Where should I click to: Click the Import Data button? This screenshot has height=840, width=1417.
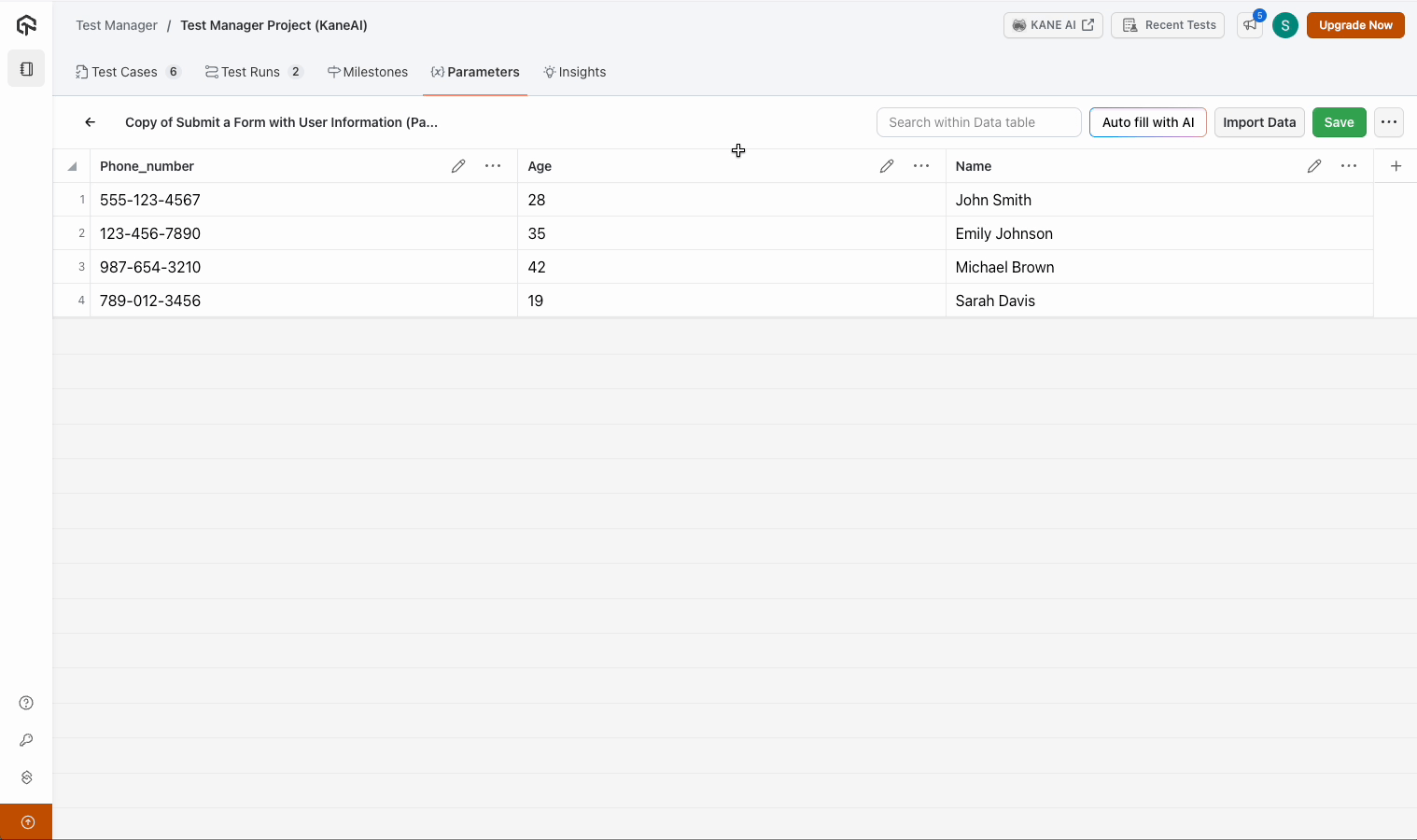pyautogui.click(x=1258, y=122)
